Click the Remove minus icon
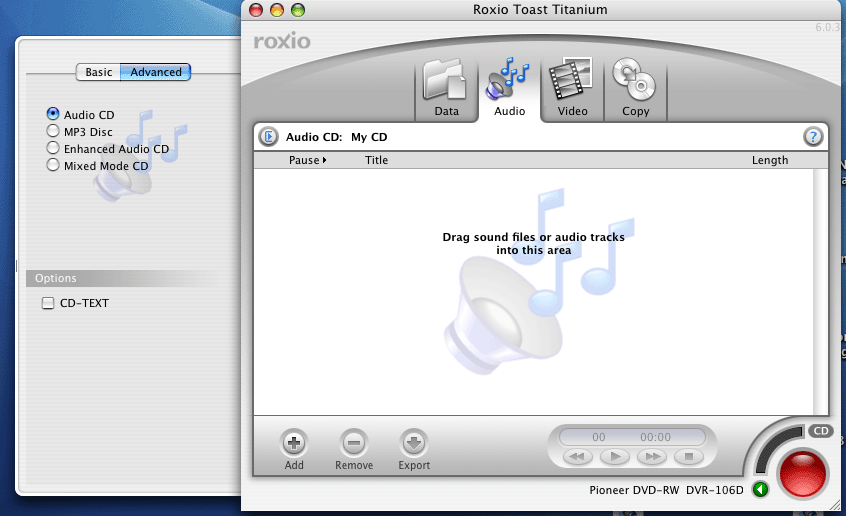 coord(354,443)
